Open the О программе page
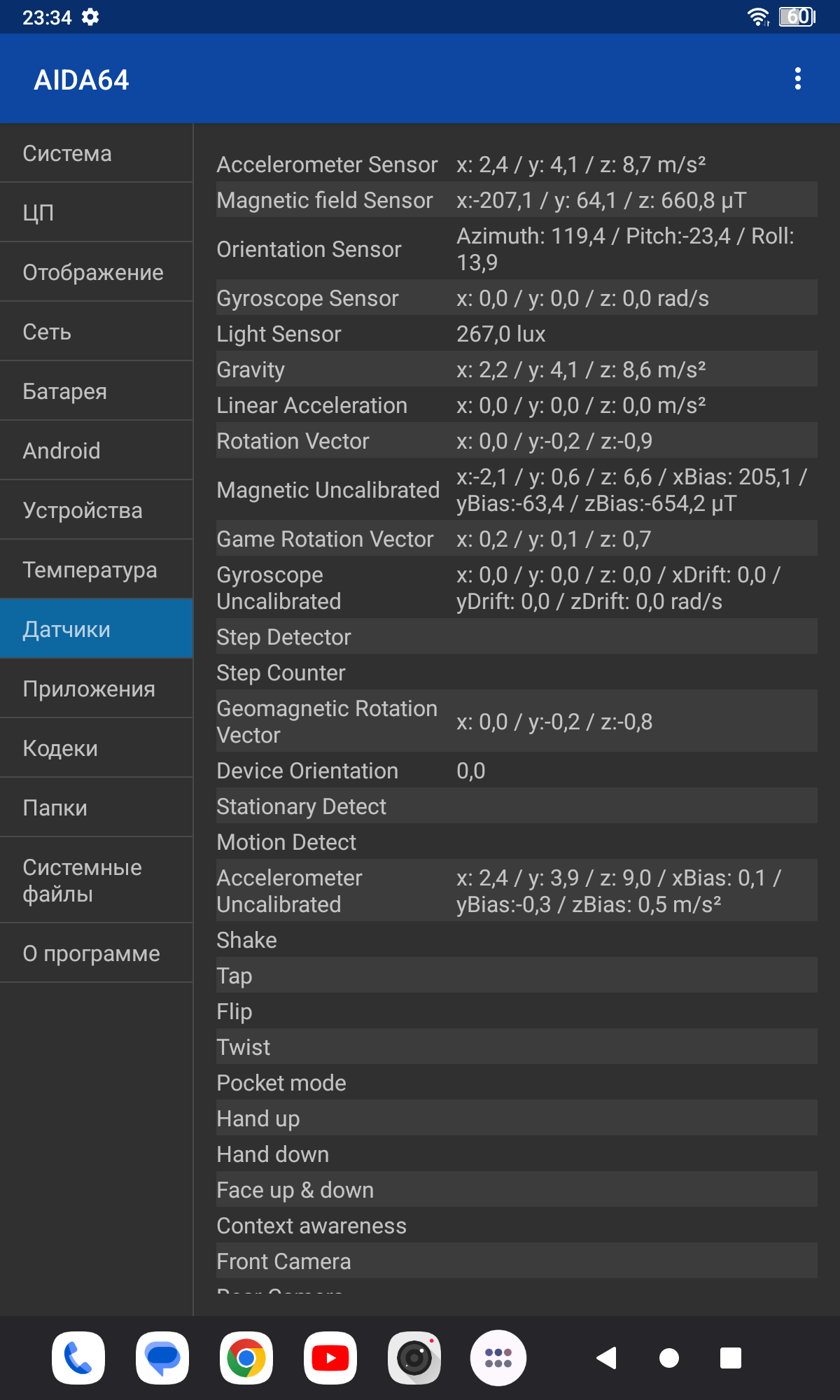Viewport: 840px width, 1400px height. click(97, 953)
